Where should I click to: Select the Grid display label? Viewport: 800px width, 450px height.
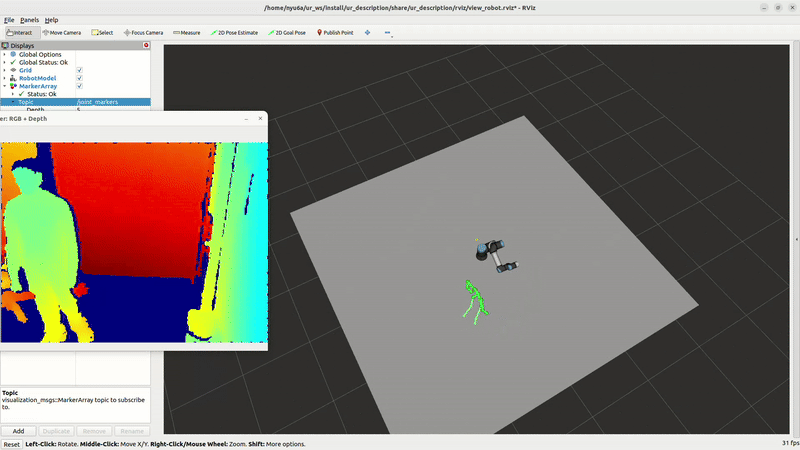(26, 70)
